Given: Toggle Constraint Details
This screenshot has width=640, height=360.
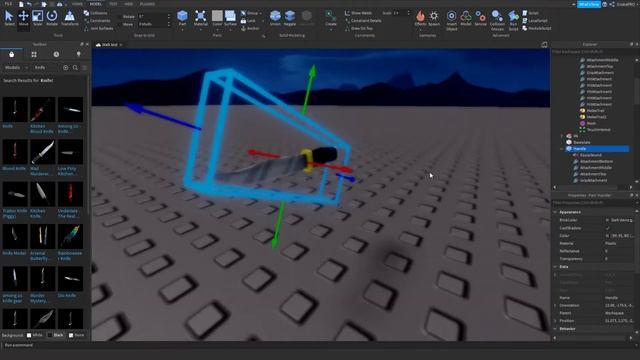Looking at the screenshot, I should point(363,21).
